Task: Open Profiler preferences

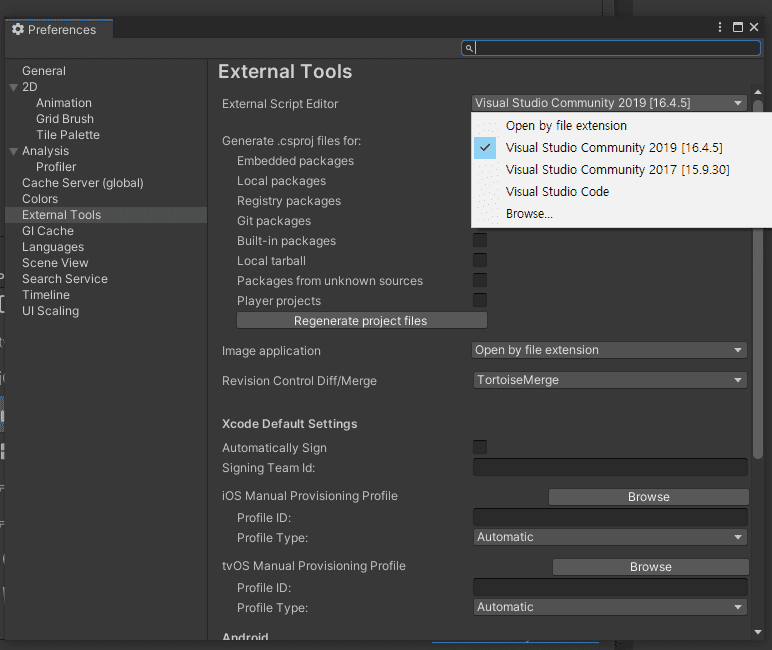Action: (x=56, y=167)
